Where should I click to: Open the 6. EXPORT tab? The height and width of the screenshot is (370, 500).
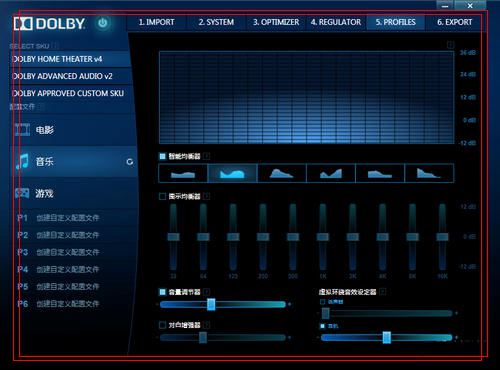click(454, 22)
